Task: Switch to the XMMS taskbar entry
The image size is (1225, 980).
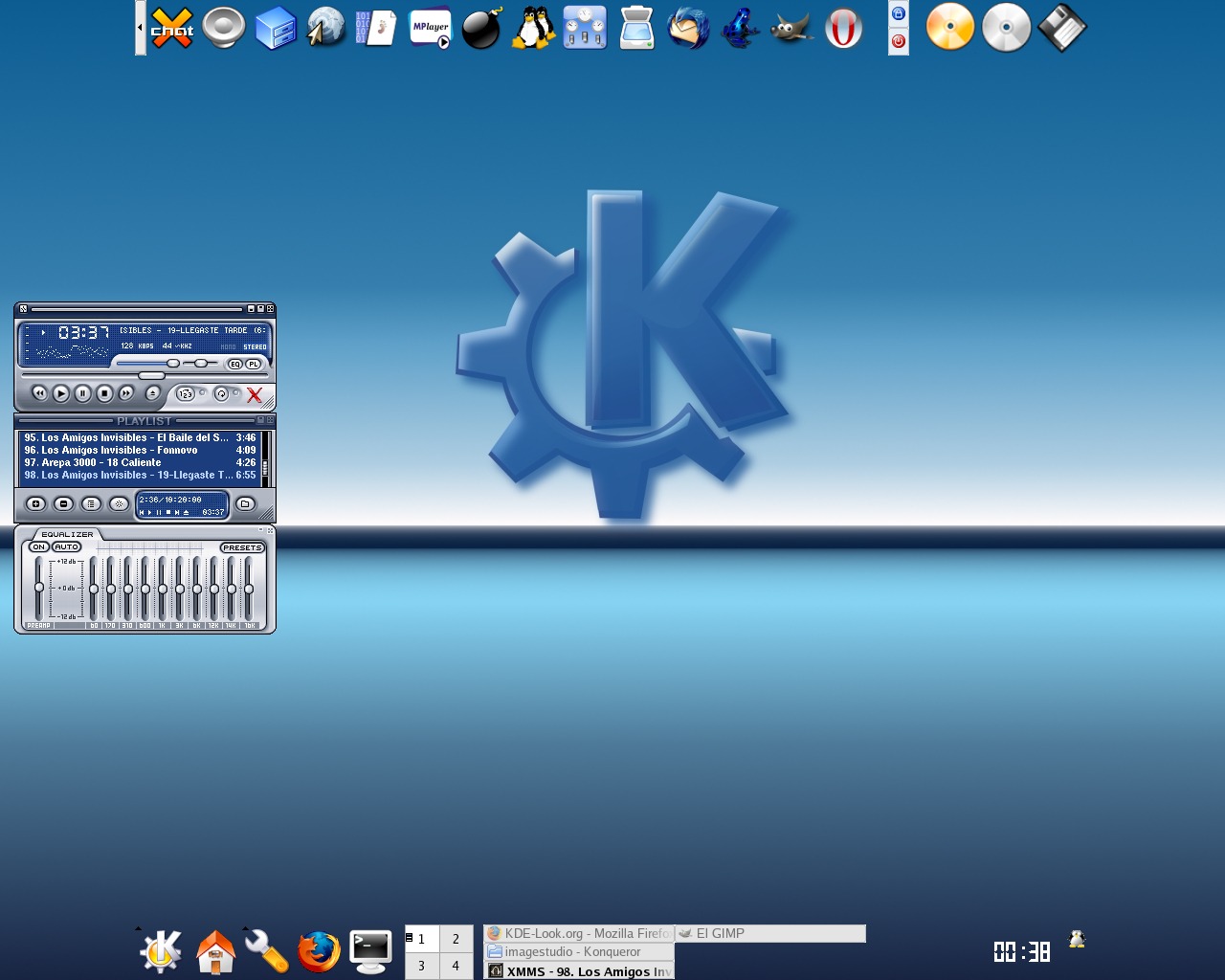Action: coord(579,970)
